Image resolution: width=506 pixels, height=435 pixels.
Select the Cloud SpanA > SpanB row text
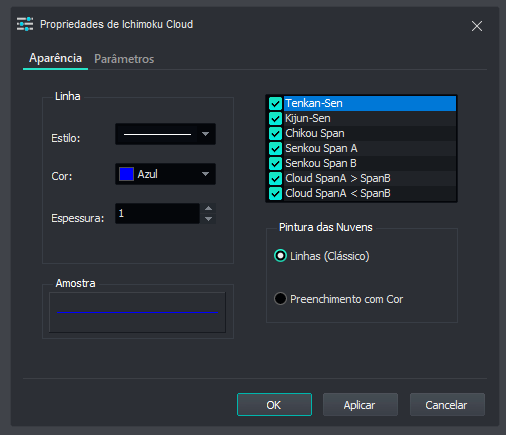[x=338, y=178]
